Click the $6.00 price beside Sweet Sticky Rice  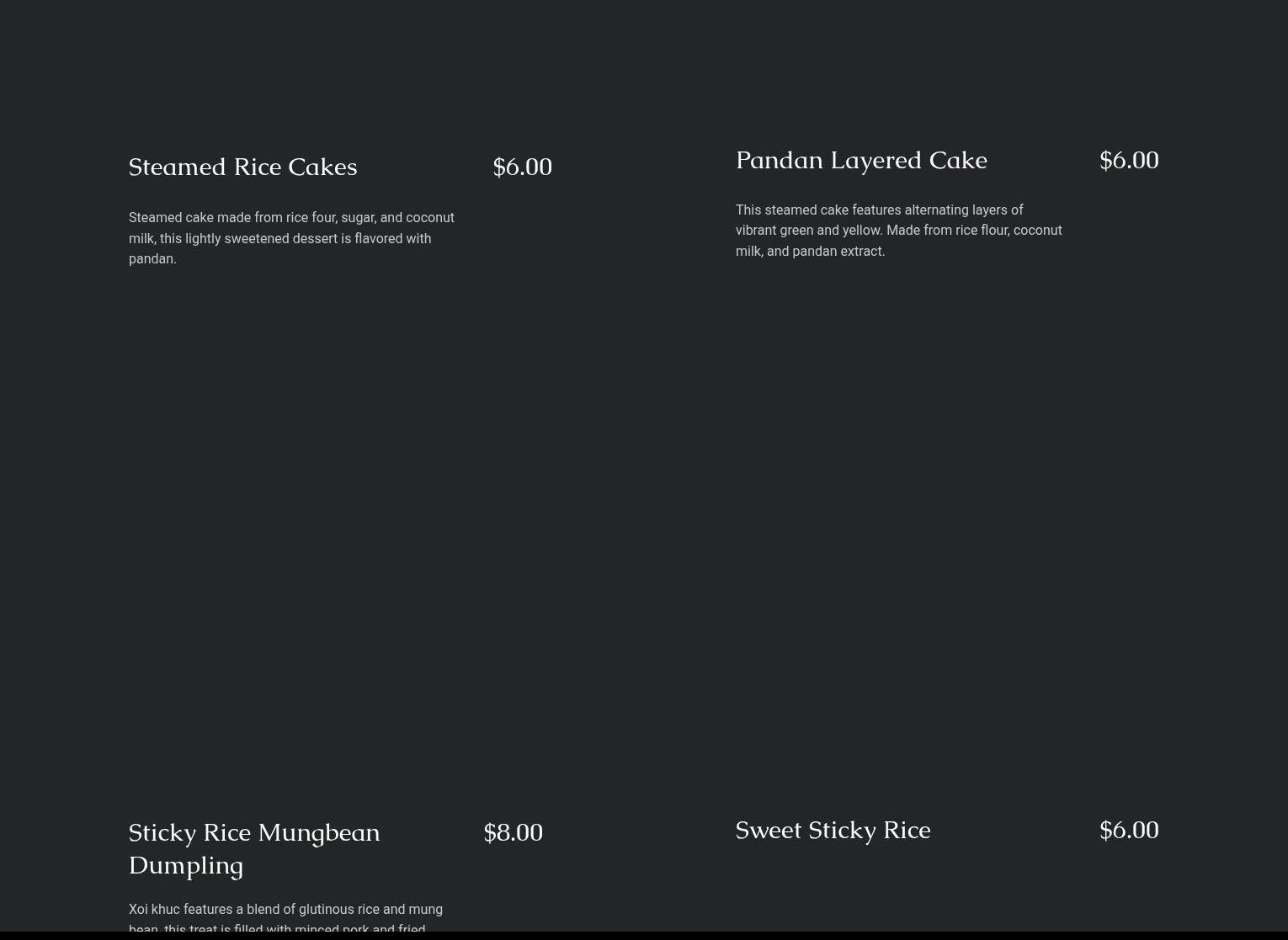(1128, 830)
